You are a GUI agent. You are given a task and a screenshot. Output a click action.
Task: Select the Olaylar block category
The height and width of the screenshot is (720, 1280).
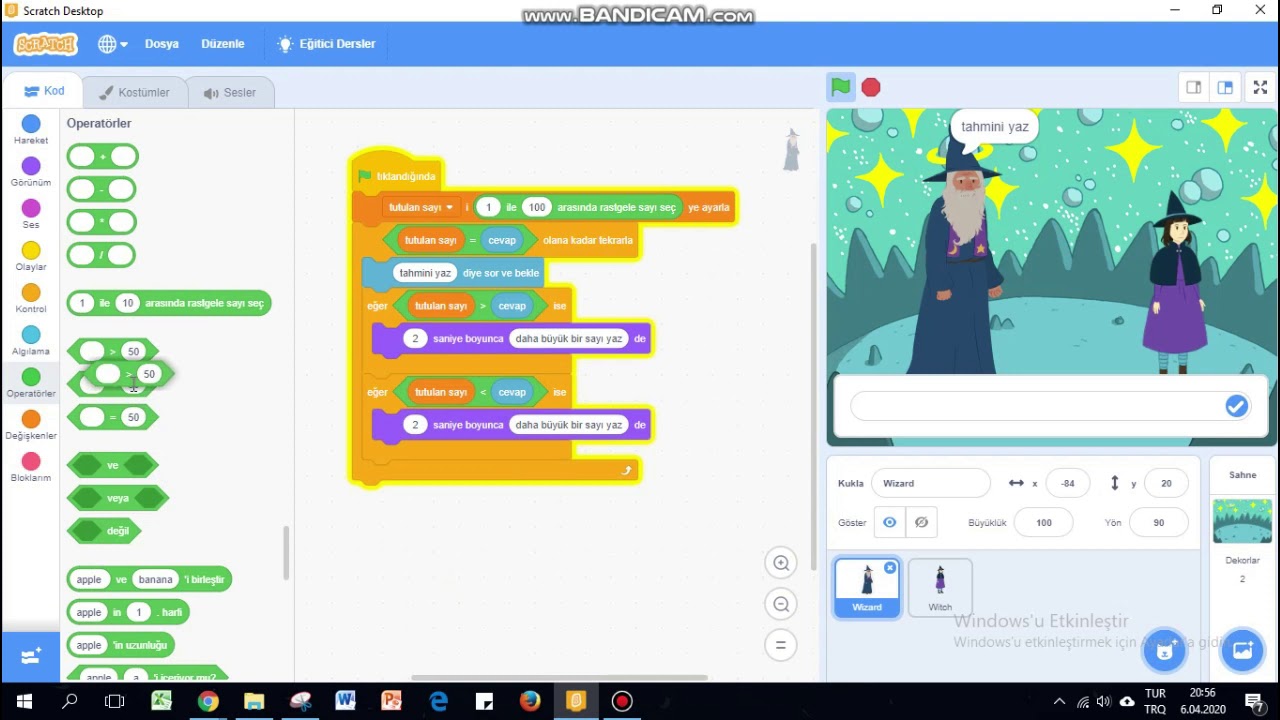[31, 256]
